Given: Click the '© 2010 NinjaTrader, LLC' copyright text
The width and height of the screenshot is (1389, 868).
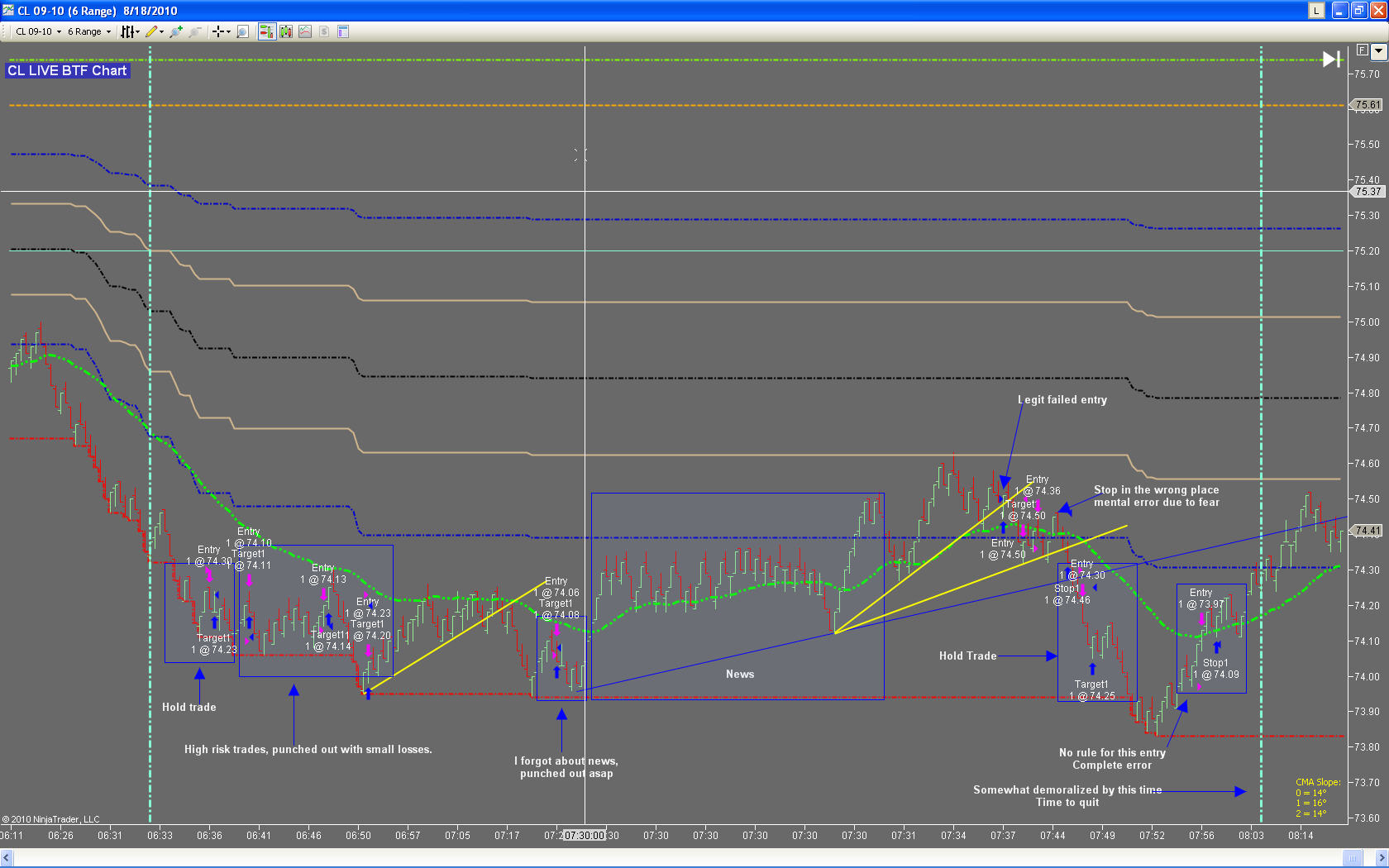Looking at the screenshot, I should tap(50, 820).
